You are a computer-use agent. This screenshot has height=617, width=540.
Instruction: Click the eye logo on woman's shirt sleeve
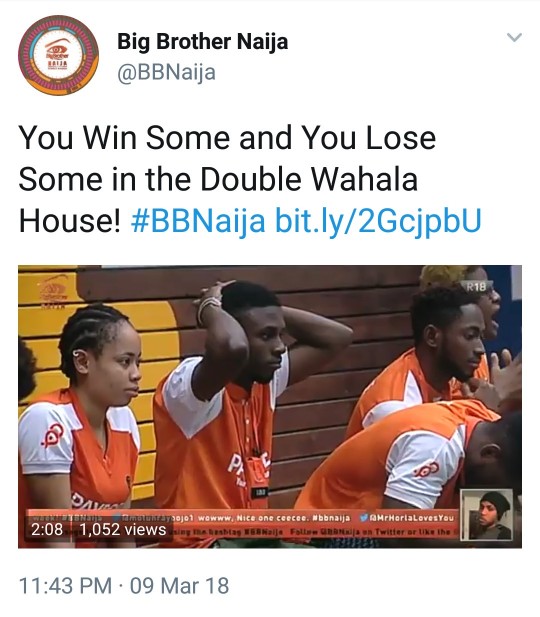(54, 435)
